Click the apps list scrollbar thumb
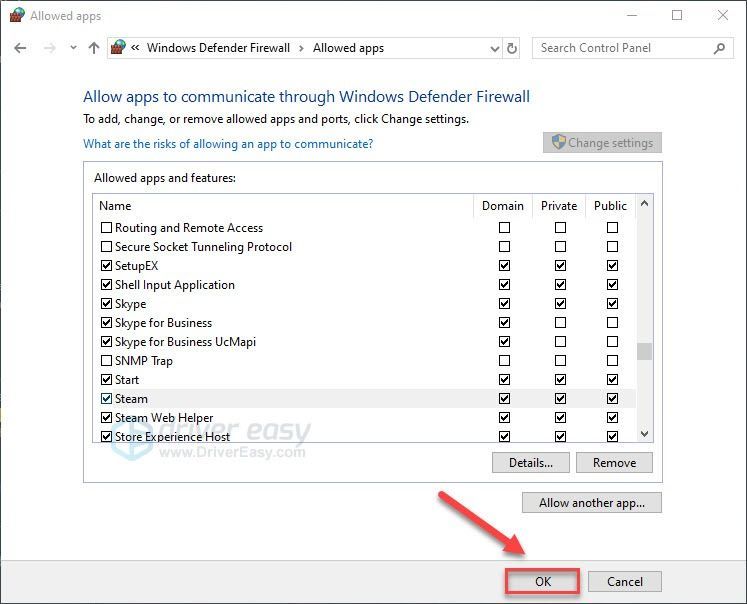The width and height of the screenshot is (747, 604). click(x=644, y=352)
